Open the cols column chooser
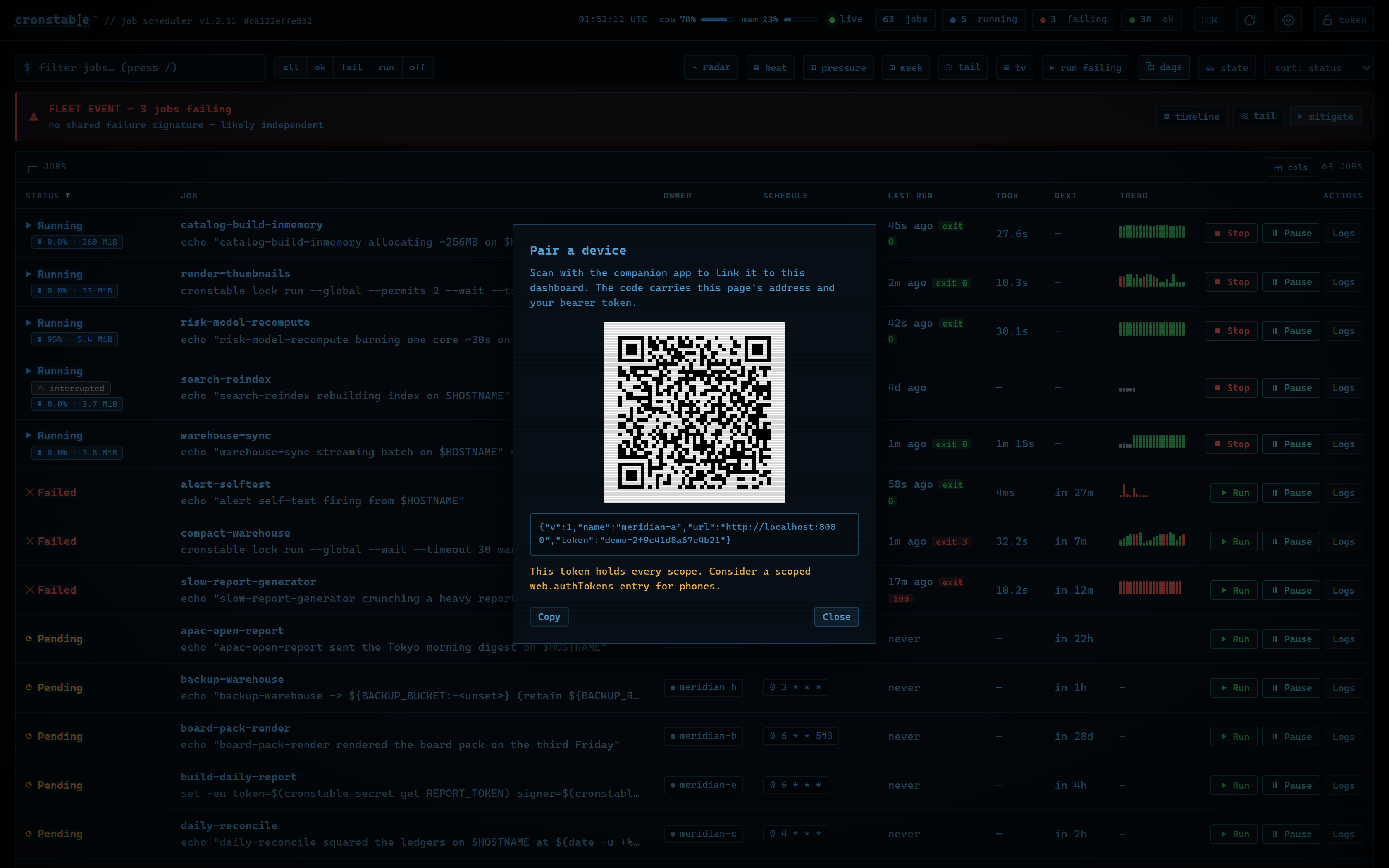Image resolution: width=1389 pixels, height=868 pixels. click(1290, 167)
